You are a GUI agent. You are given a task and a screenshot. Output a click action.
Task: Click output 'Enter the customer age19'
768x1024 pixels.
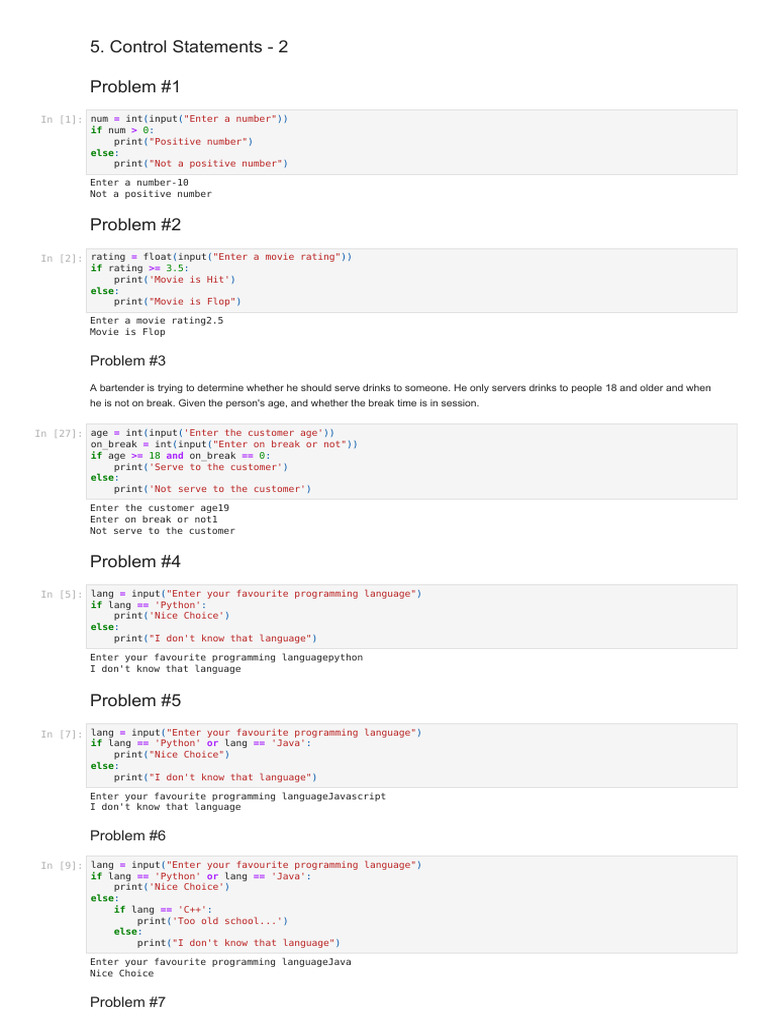[x=160, y=508]
